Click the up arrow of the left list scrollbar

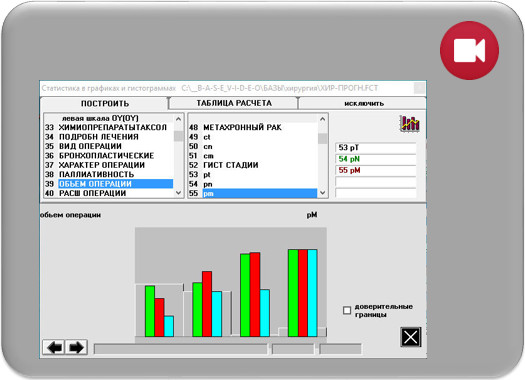[x=178, y=119]
